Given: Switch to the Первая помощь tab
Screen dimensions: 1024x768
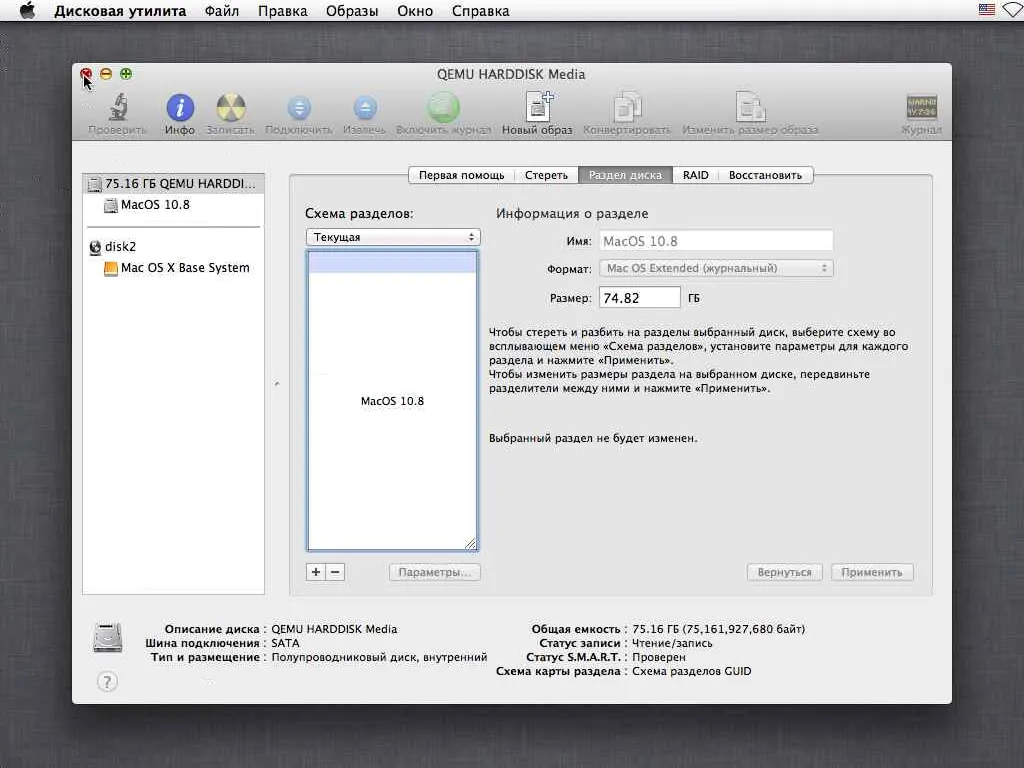Looking at the screenshot, I should (x=462, y=175).
